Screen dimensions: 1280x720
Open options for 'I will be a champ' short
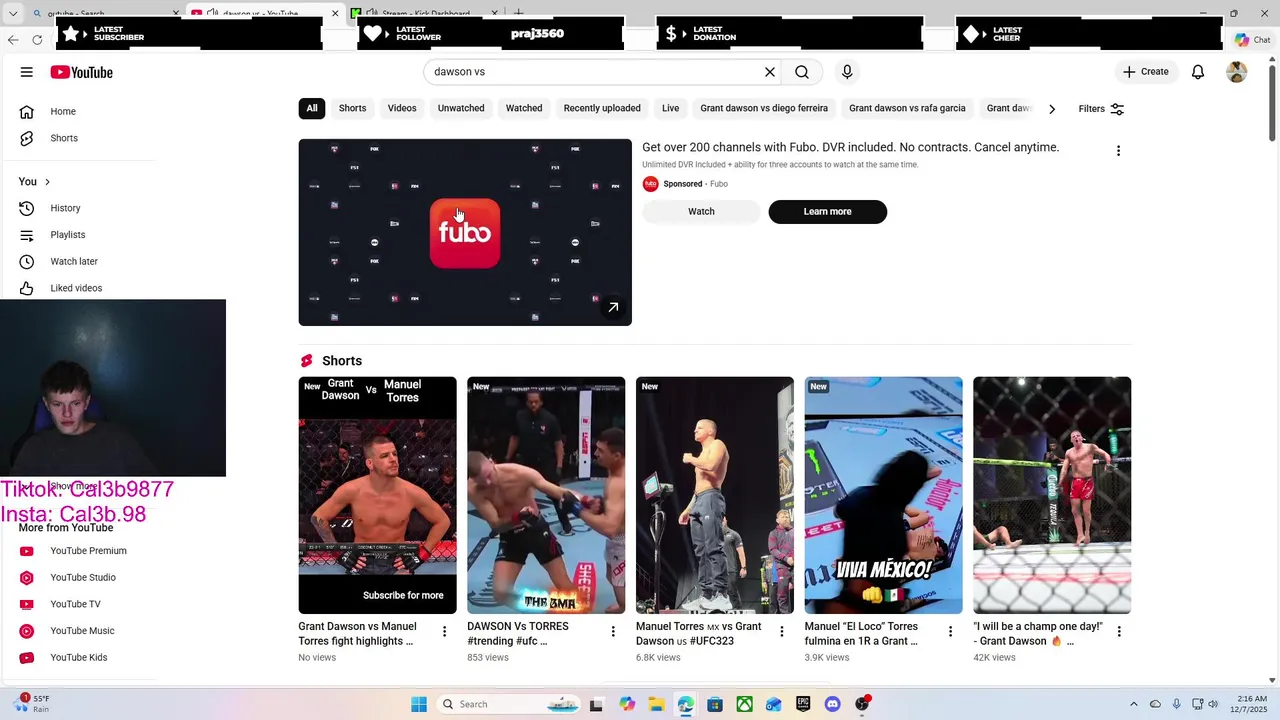(1119, 632)
